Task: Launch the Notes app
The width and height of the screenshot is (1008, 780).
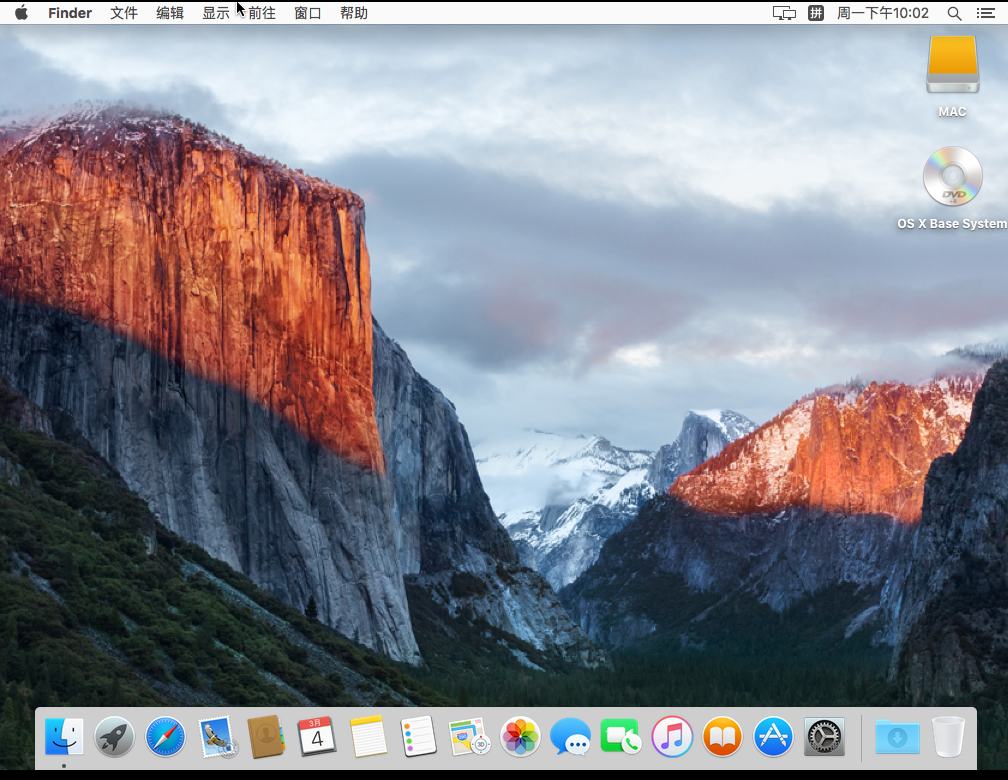Action: tap(367, 737)
